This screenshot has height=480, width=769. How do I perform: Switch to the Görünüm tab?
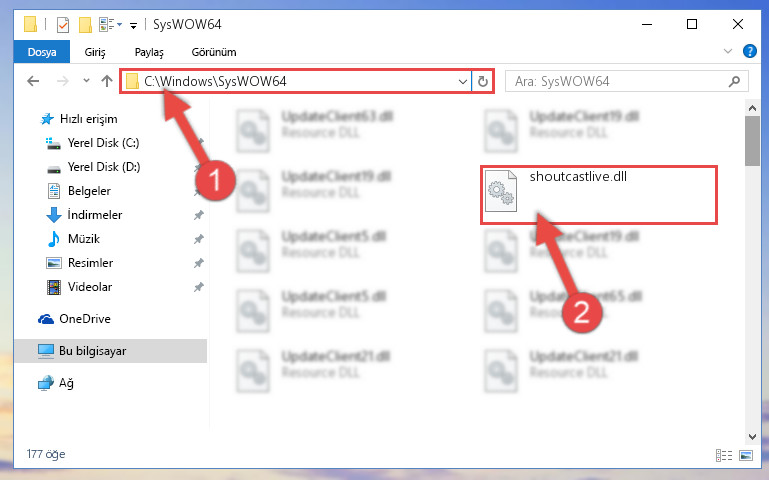click(214, 52)
